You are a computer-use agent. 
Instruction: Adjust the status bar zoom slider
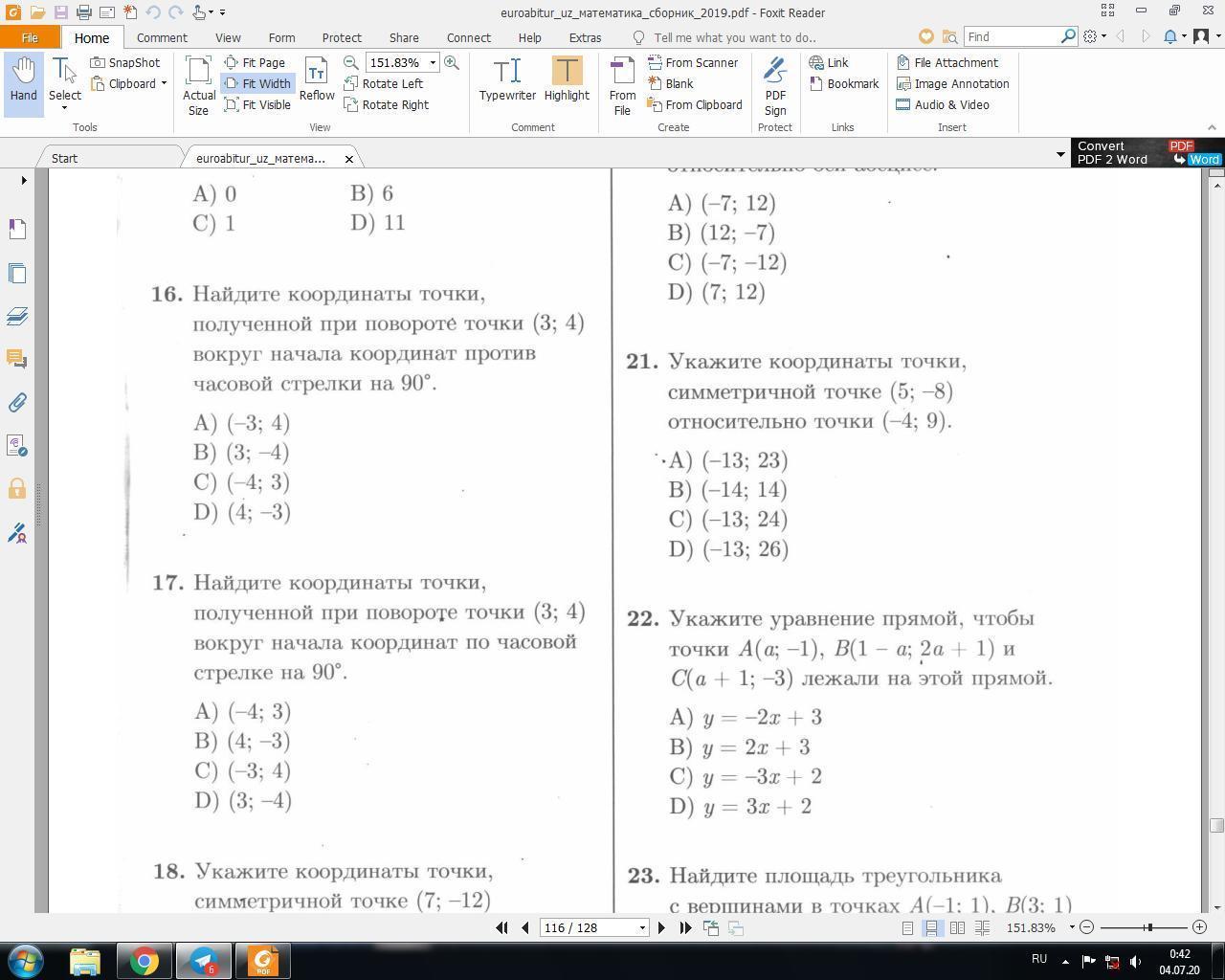[1147, 927]
